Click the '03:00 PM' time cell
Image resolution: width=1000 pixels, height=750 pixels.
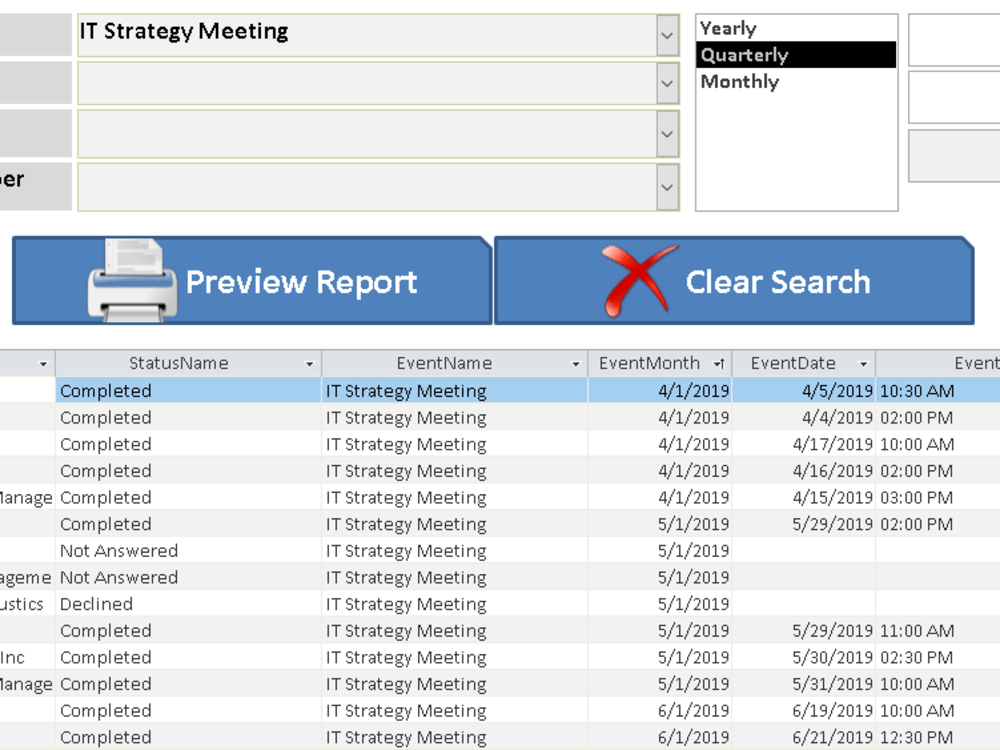[938, 497]
